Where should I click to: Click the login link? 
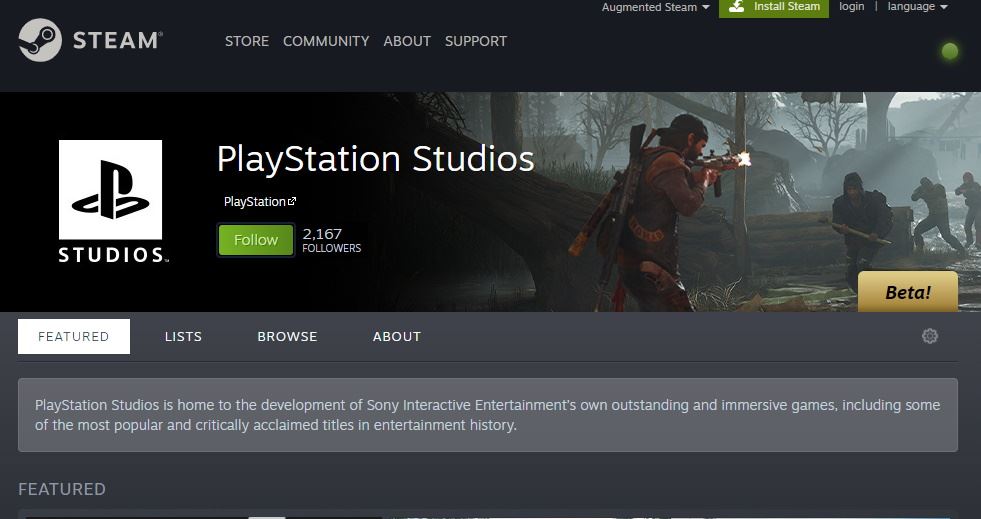point(851,6)
